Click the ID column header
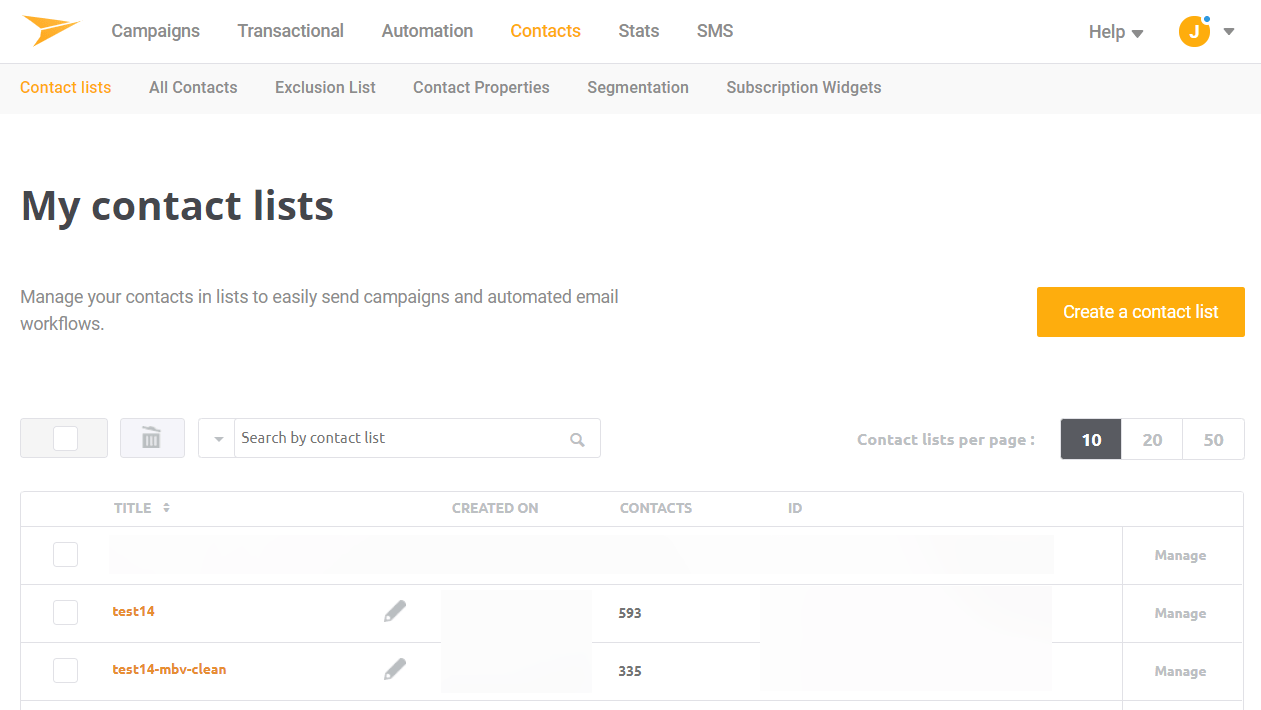 pyautogui.click(x=795, y=508)
